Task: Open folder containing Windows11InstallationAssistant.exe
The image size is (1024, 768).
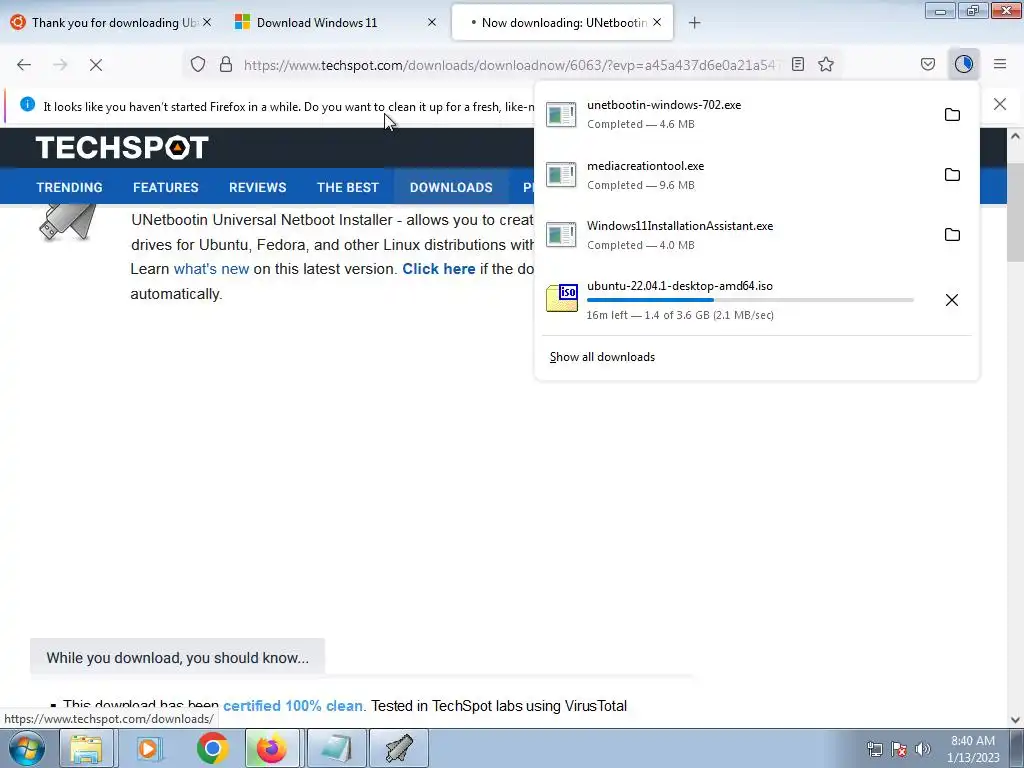Action: point(952,234)
